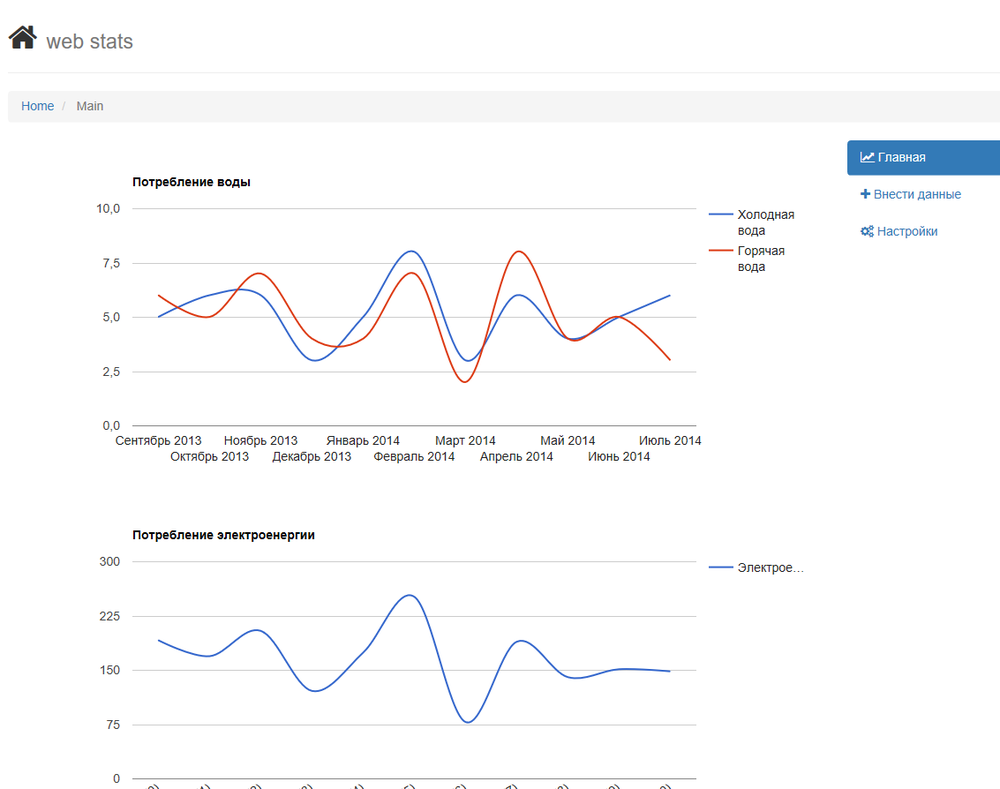Image resolution: width=1000 pixels, height=789 pixels.
Task: Click the Июль 2014 axis label
Action: point(670,441)
